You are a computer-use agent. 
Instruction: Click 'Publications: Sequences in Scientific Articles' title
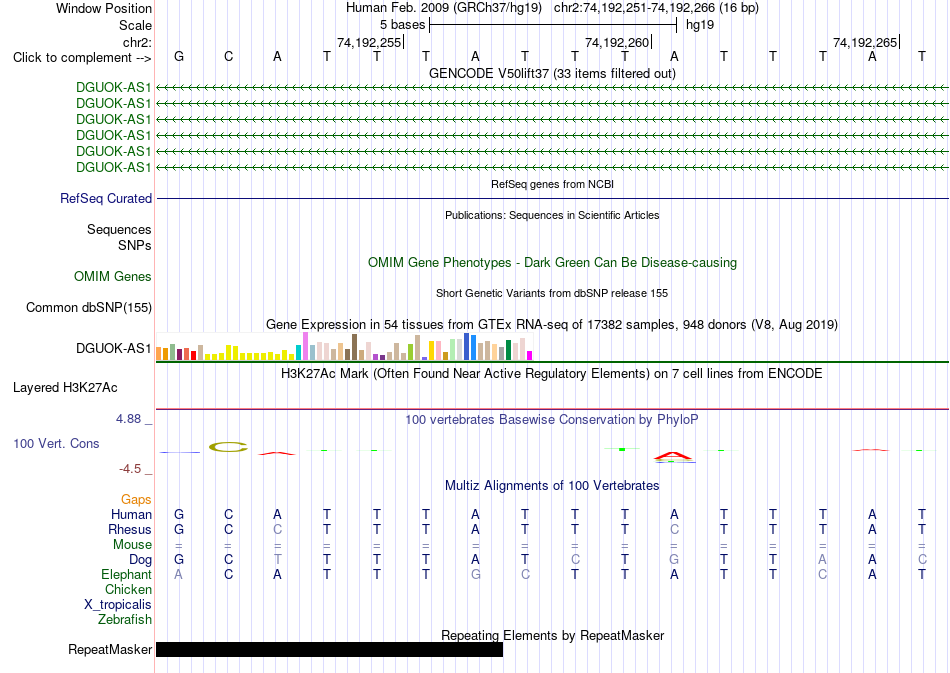pos(553,215)
